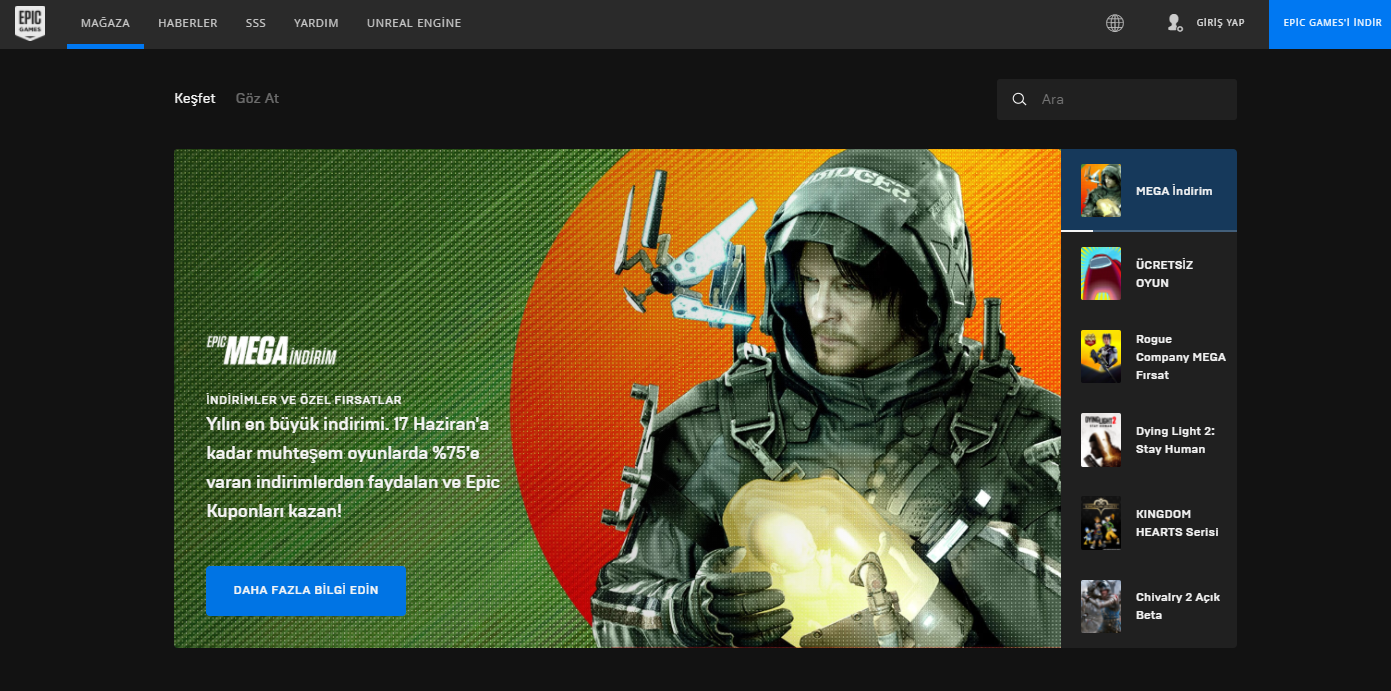Click the EPIC GAMES'İ İNDİR button
1391x691 pixels.
[x=1329, y=23]
